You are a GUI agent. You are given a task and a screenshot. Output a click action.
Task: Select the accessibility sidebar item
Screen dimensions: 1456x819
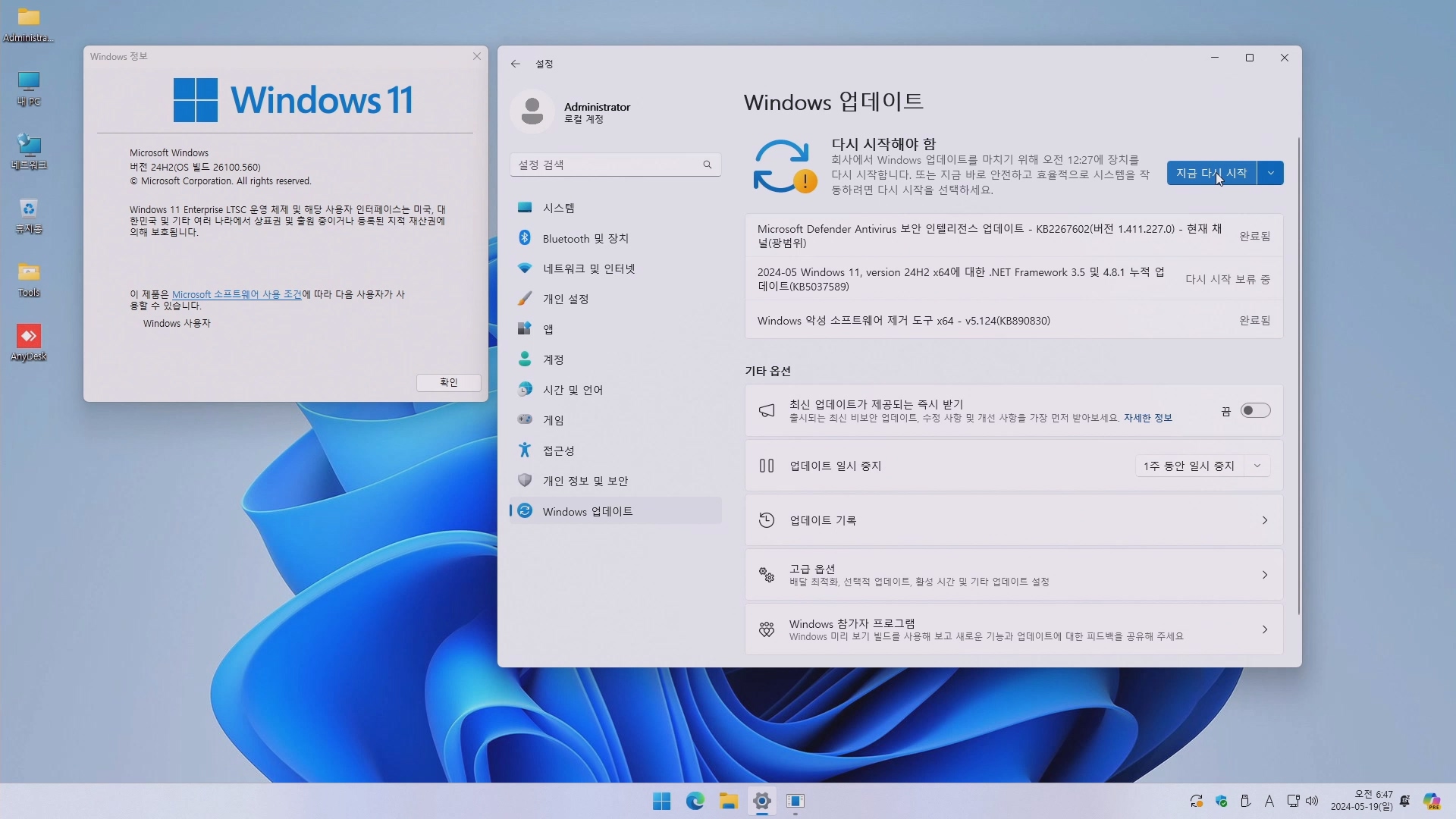tap(558, 450)
